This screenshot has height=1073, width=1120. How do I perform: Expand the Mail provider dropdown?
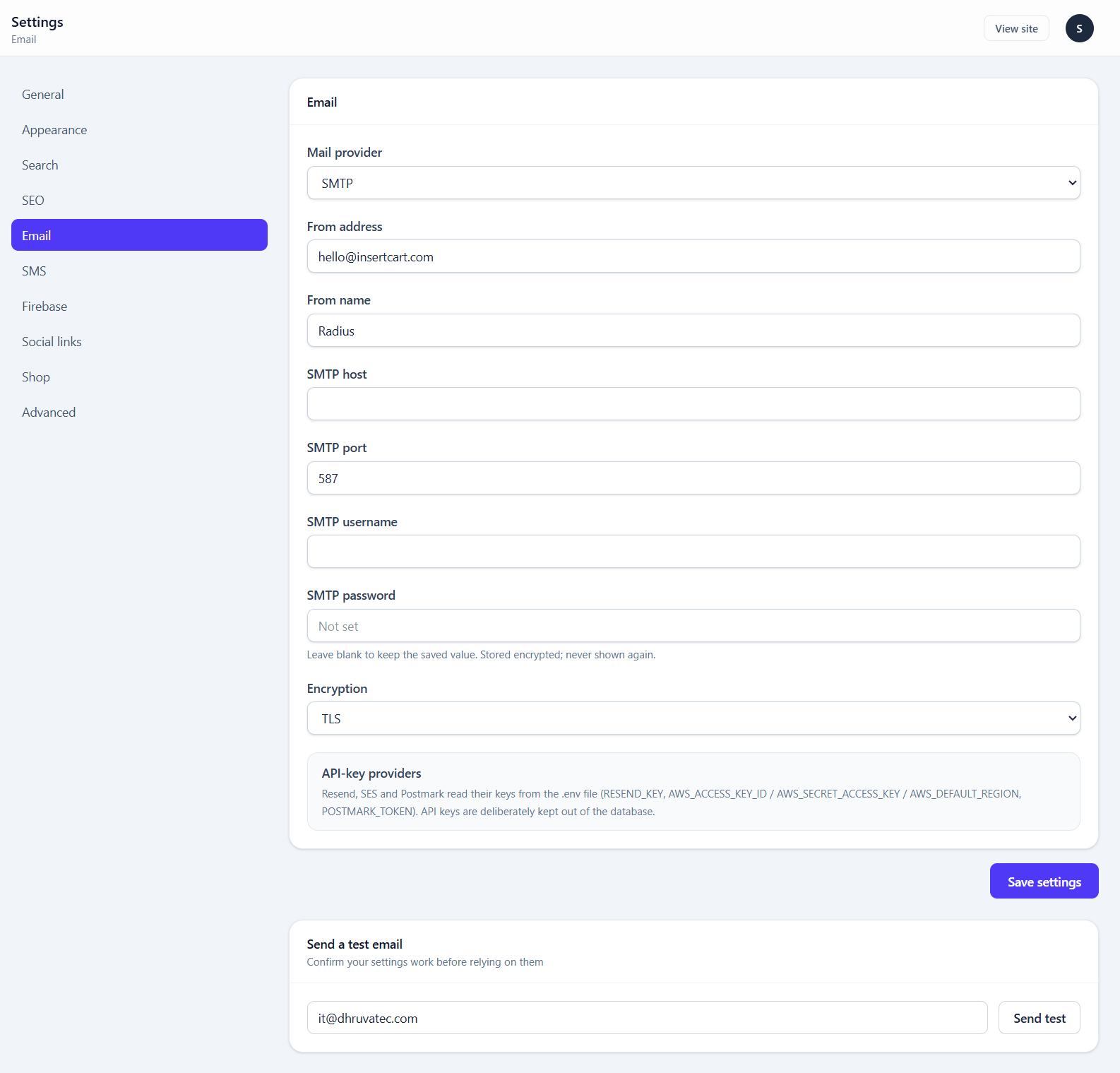pyautogui.click(x=693, y=183)
